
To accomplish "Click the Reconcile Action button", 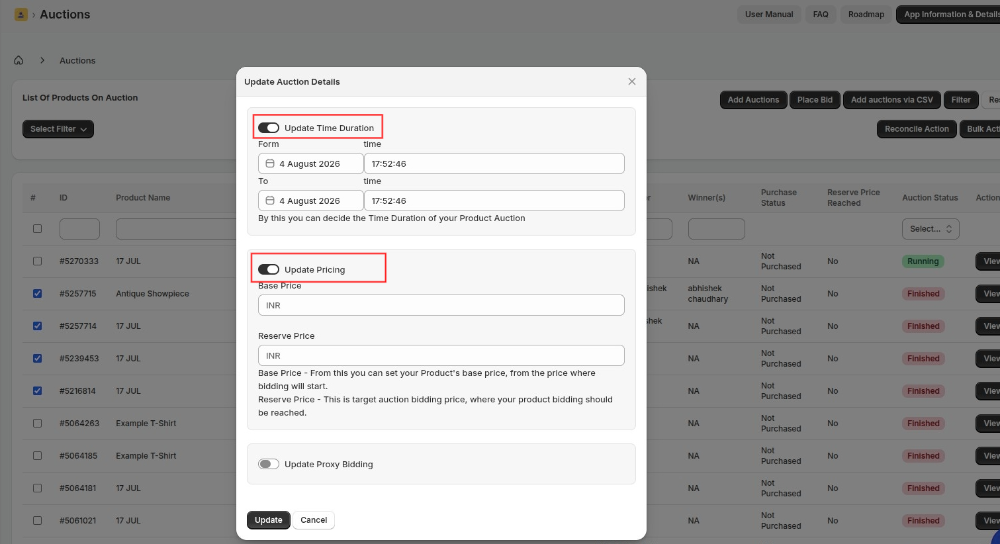I will tap(916, 129).
